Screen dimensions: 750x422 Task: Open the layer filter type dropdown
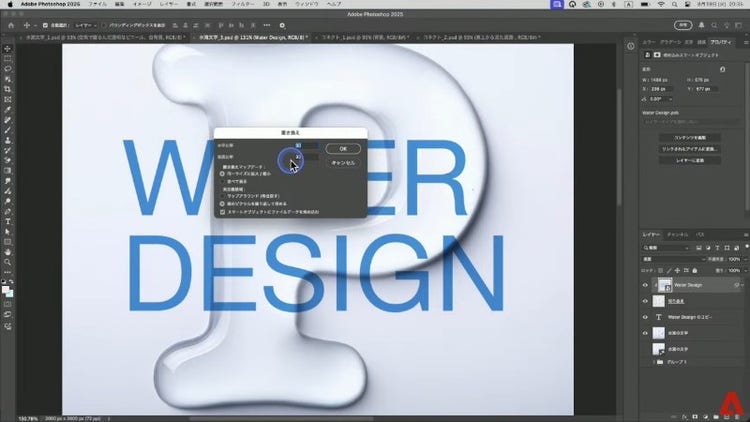pyautogui.click(x=667, y=246)
